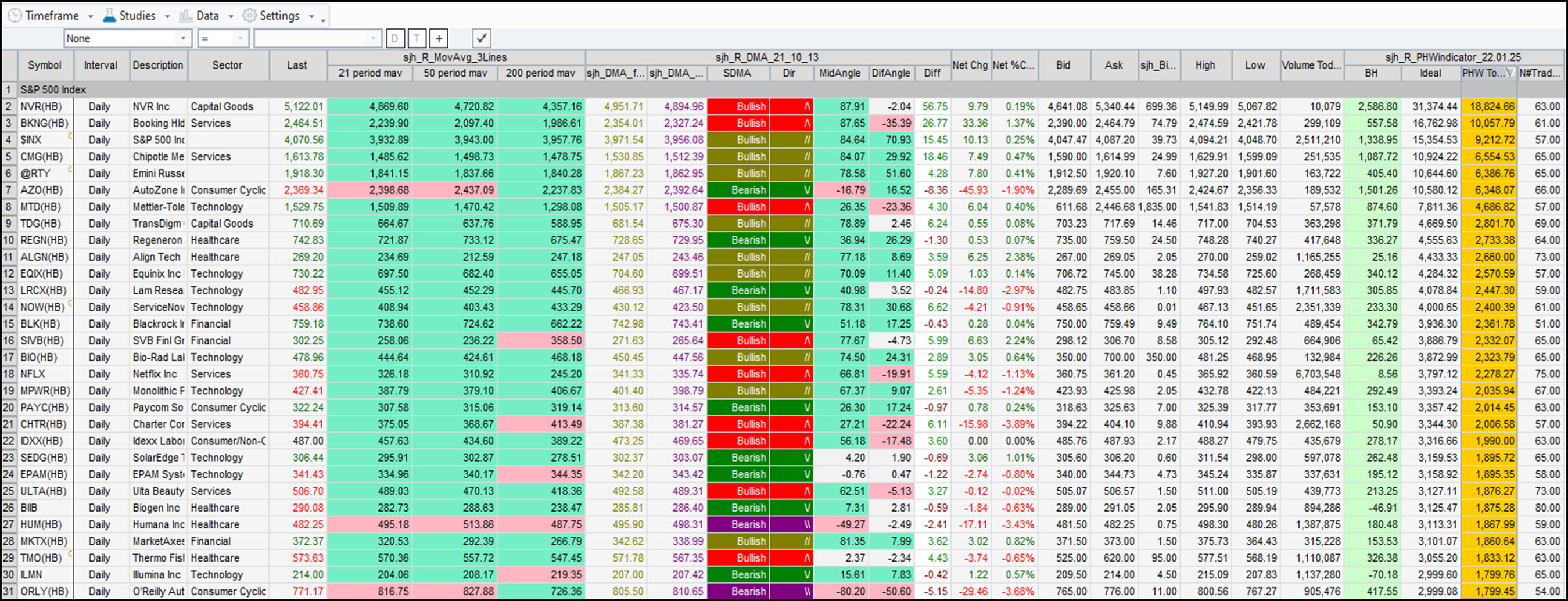The width and height of the screenshot is (1568, 601).
Task: Click the row number 2 header
Action: pos(9,106)
